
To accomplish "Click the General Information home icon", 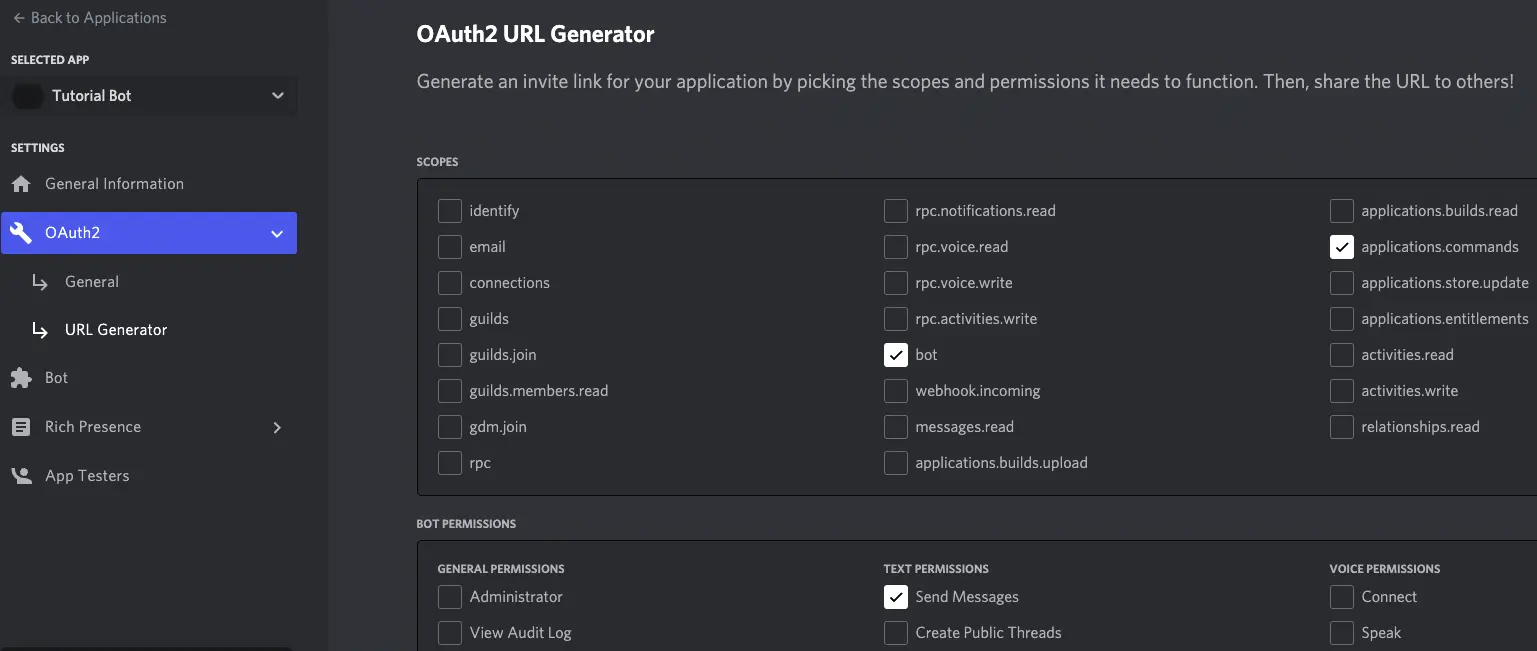I will tap(20, 184).
